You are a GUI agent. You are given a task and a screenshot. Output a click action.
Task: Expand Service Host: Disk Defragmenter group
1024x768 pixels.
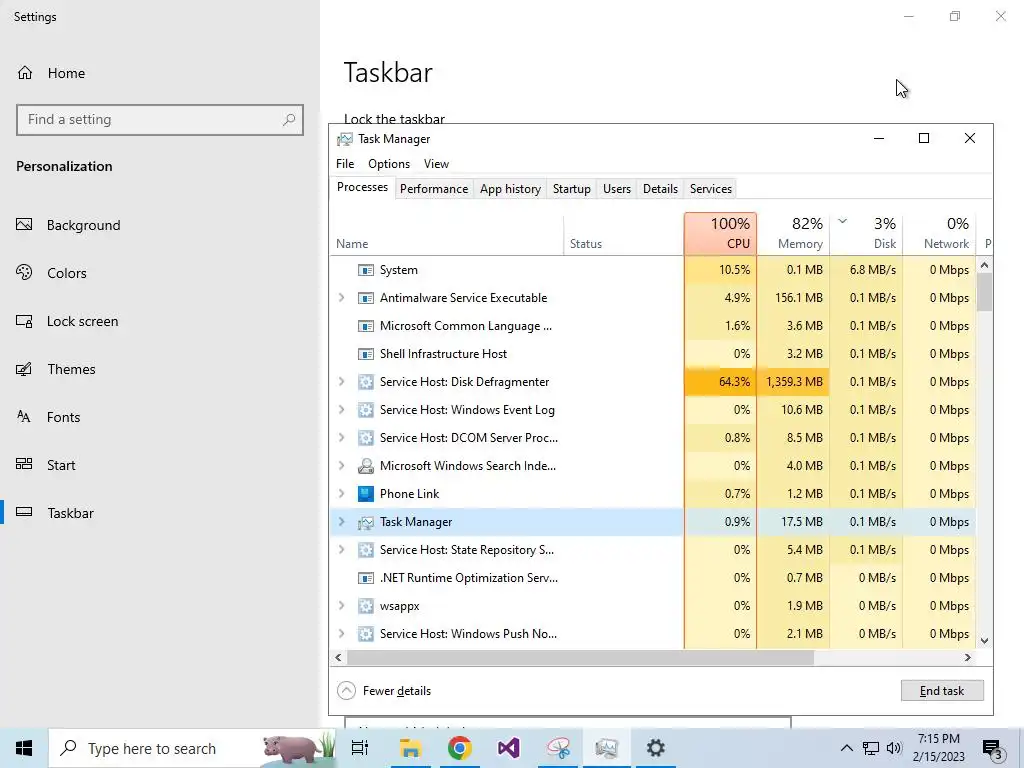(342, 382)
